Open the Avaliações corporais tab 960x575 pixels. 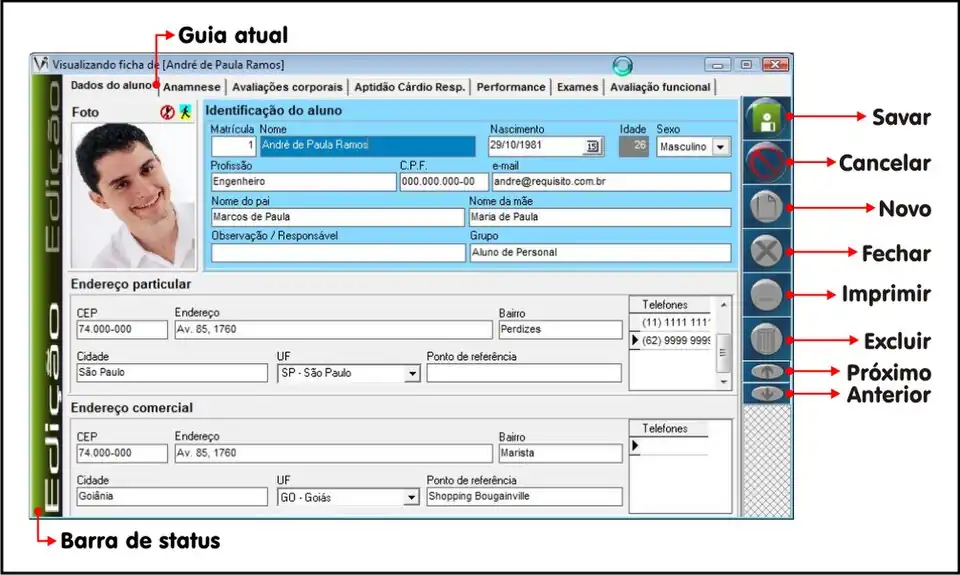pyautogui.click(x=288, y=87)
